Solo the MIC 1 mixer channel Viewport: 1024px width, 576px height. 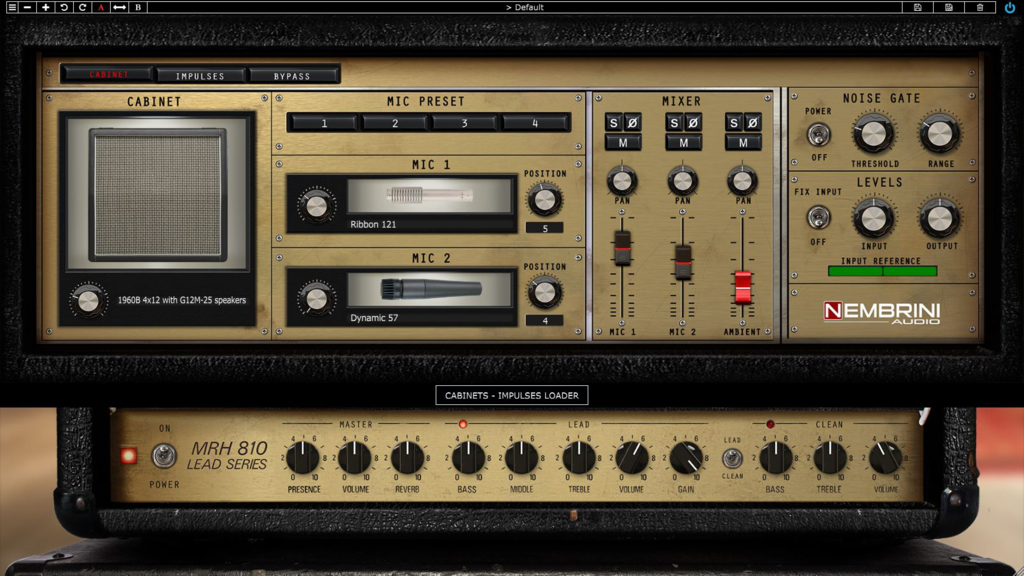(613, 122)
